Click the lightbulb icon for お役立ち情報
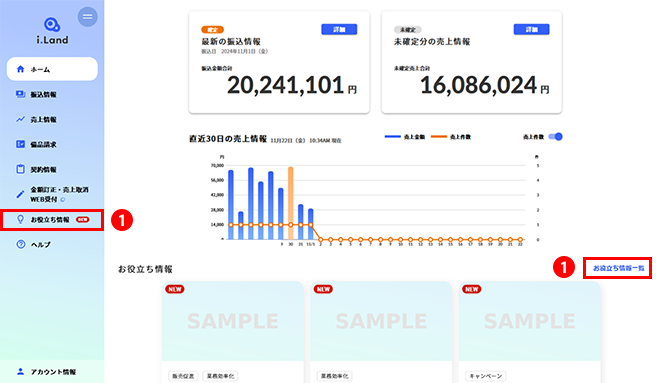Image resolution: width=658 pixels, height=383 pixels. pyautogui.click(x=20, y=219)
